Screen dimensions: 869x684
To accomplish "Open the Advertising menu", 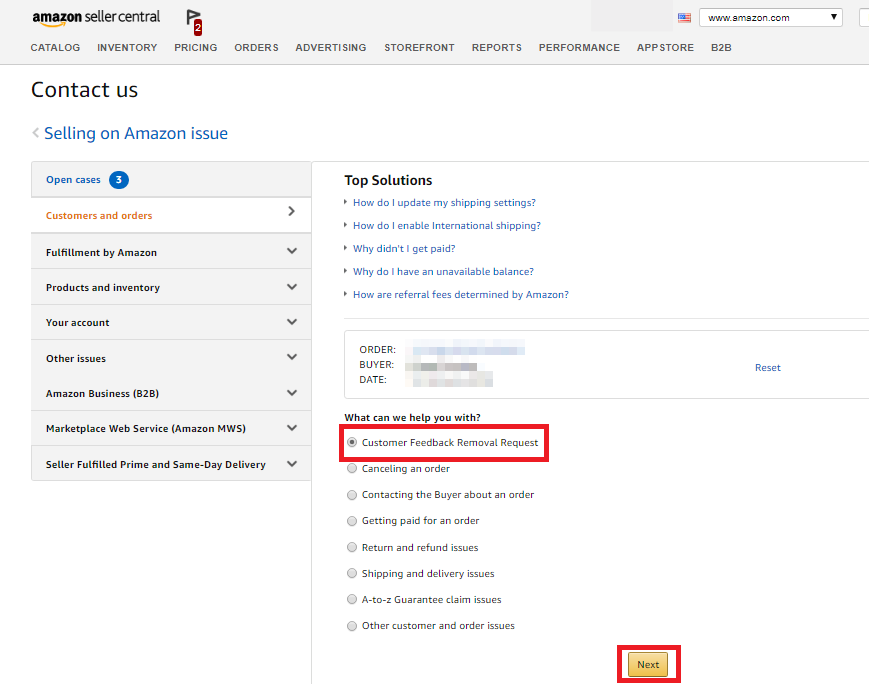I will (331, 48).
